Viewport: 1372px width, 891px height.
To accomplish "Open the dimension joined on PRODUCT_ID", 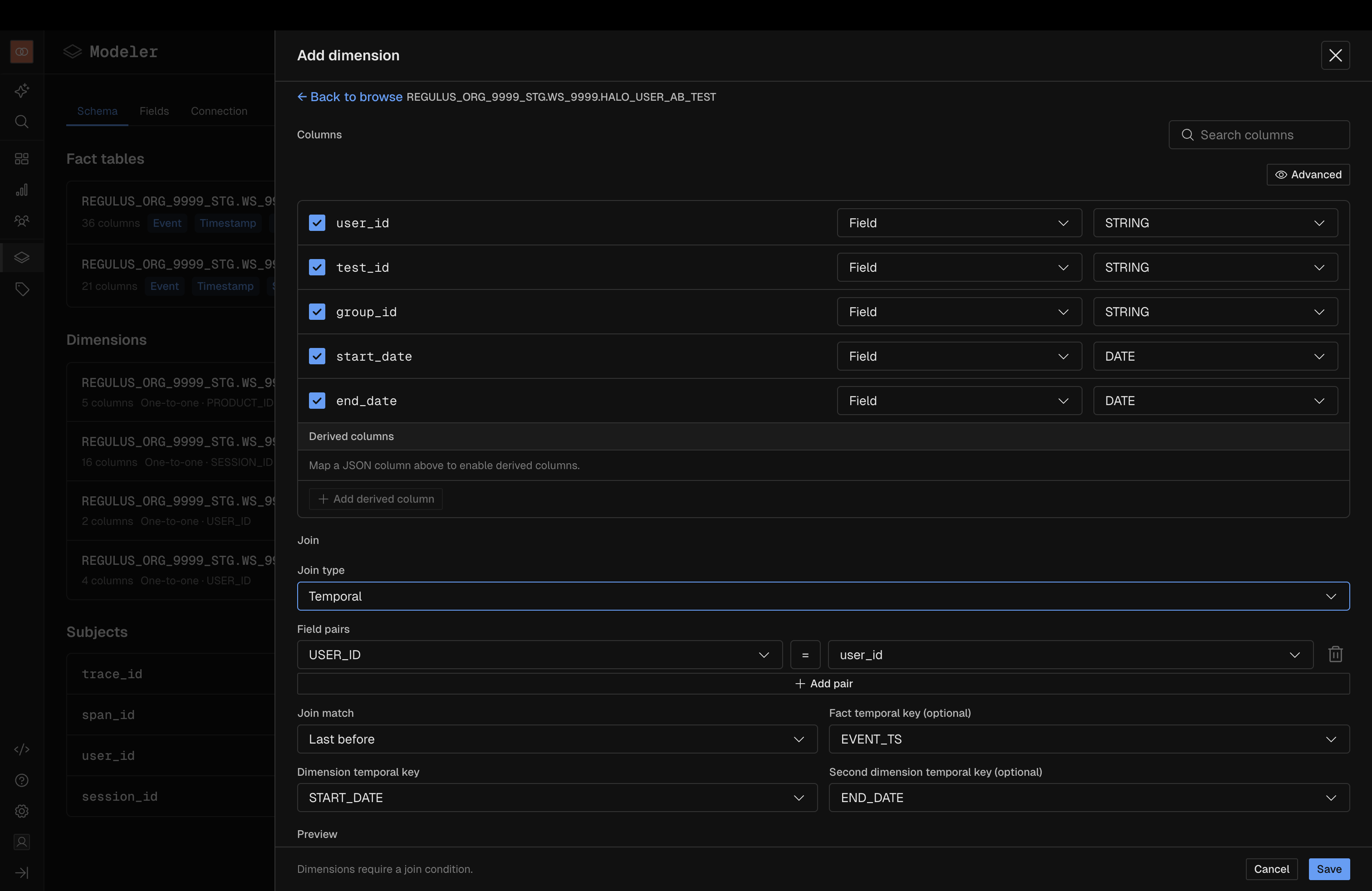I will tap(171, 392).
